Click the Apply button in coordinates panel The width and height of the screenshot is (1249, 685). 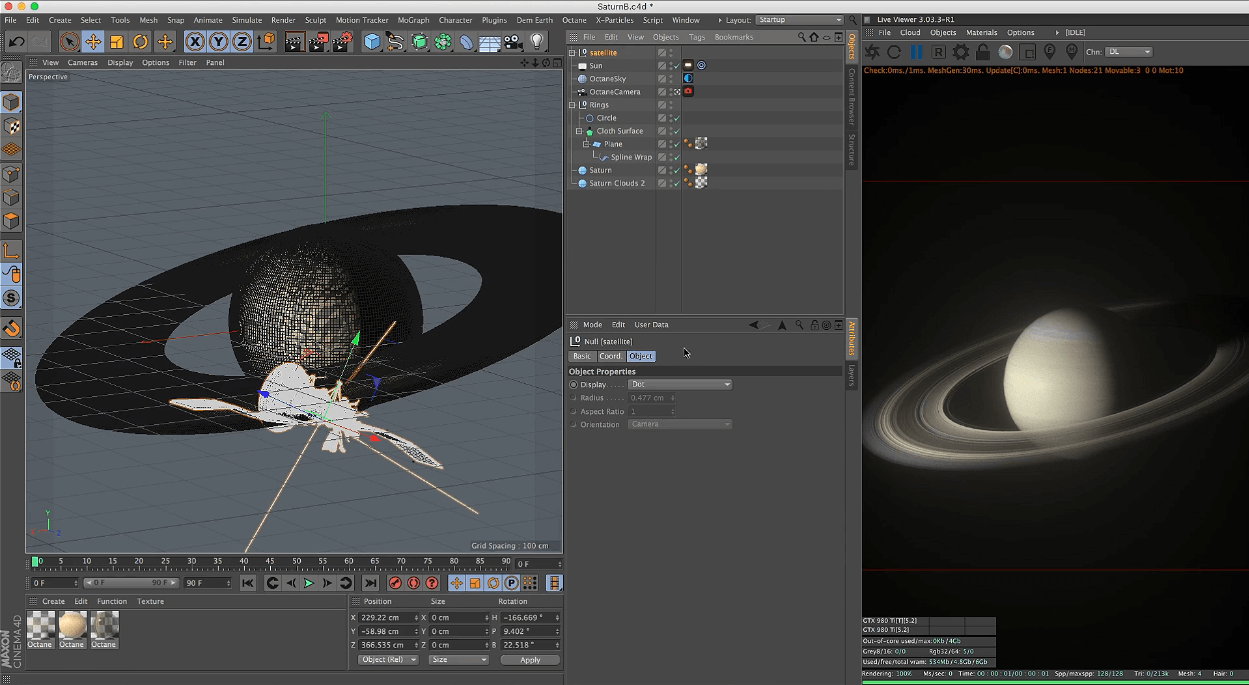coord(530,660)
